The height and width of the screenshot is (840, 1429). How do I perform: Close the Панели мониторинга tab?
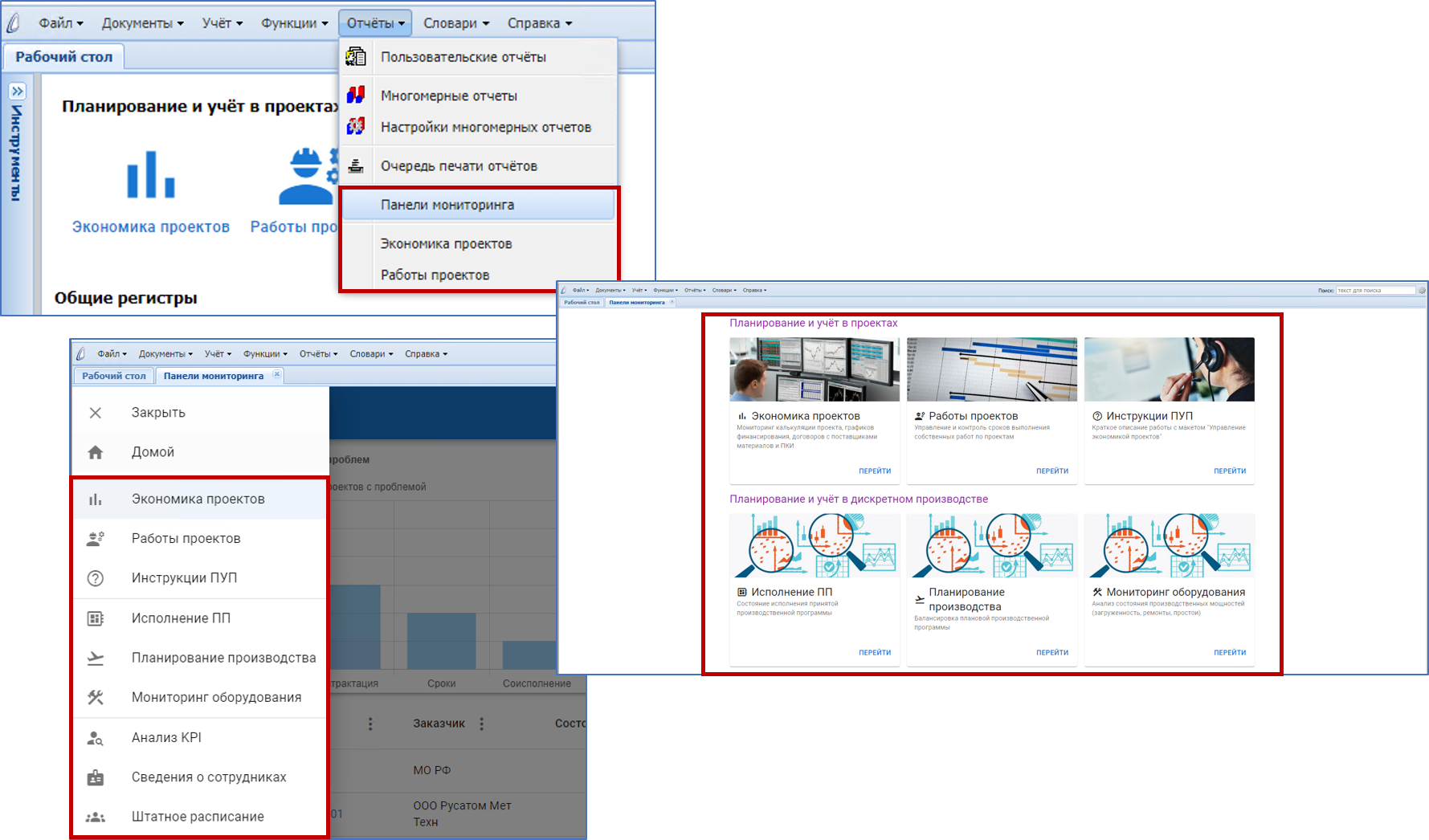tap(277, 374)
